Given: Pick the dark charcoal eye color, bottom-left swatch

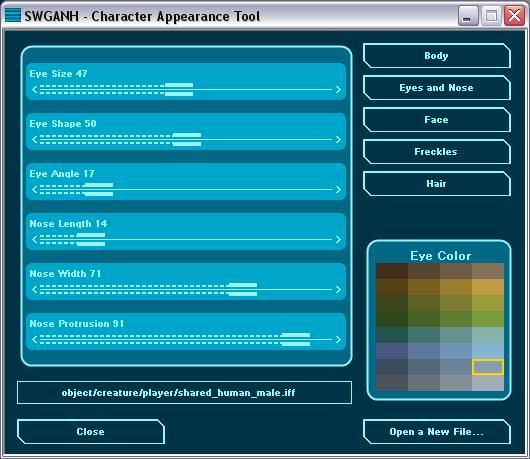Looking at the screenshot, I should click(x=392, y=383).
